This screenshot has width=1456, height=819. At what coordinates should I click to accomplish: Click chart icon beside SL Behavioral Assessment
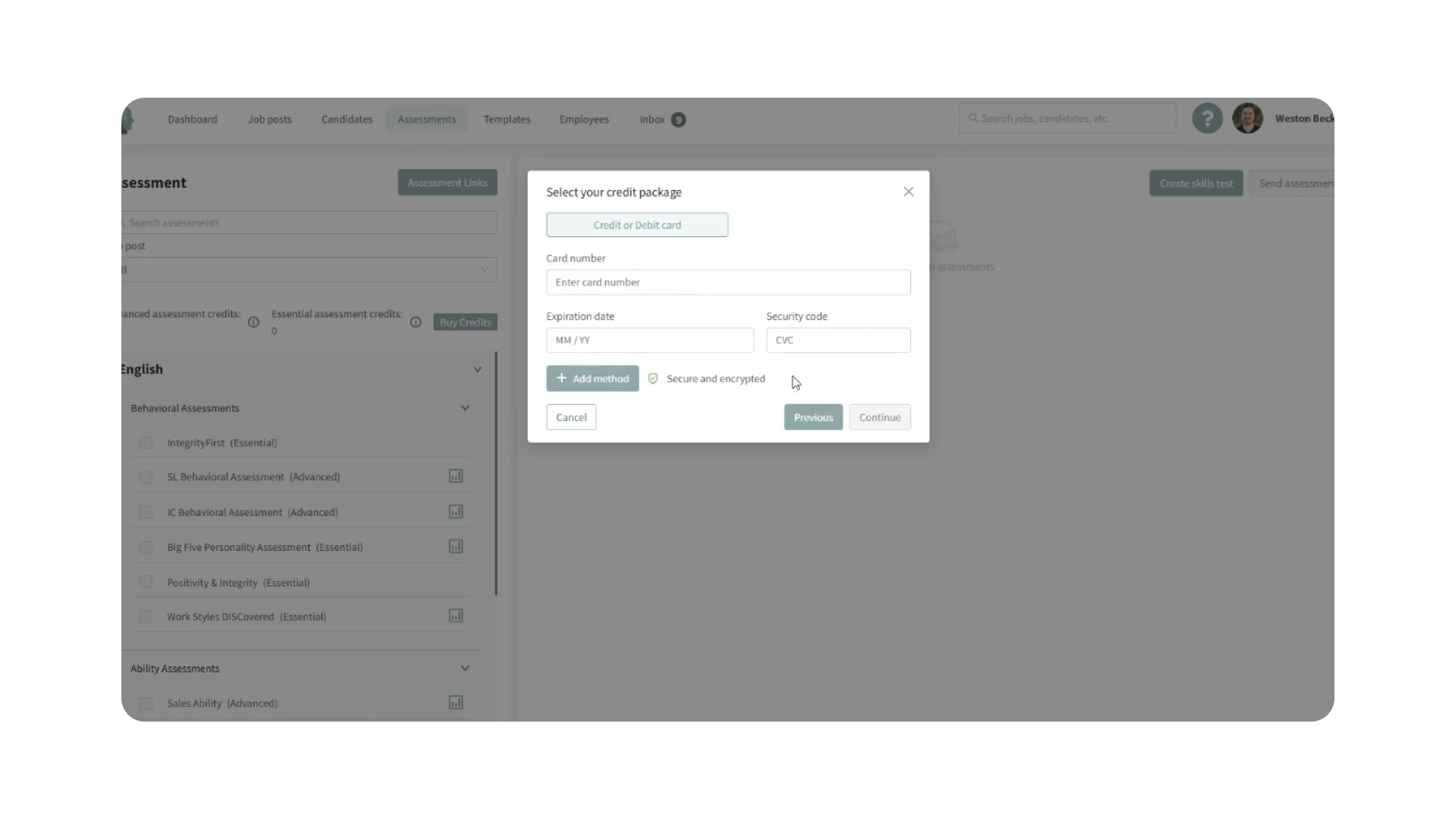click(x=456, y=477)
